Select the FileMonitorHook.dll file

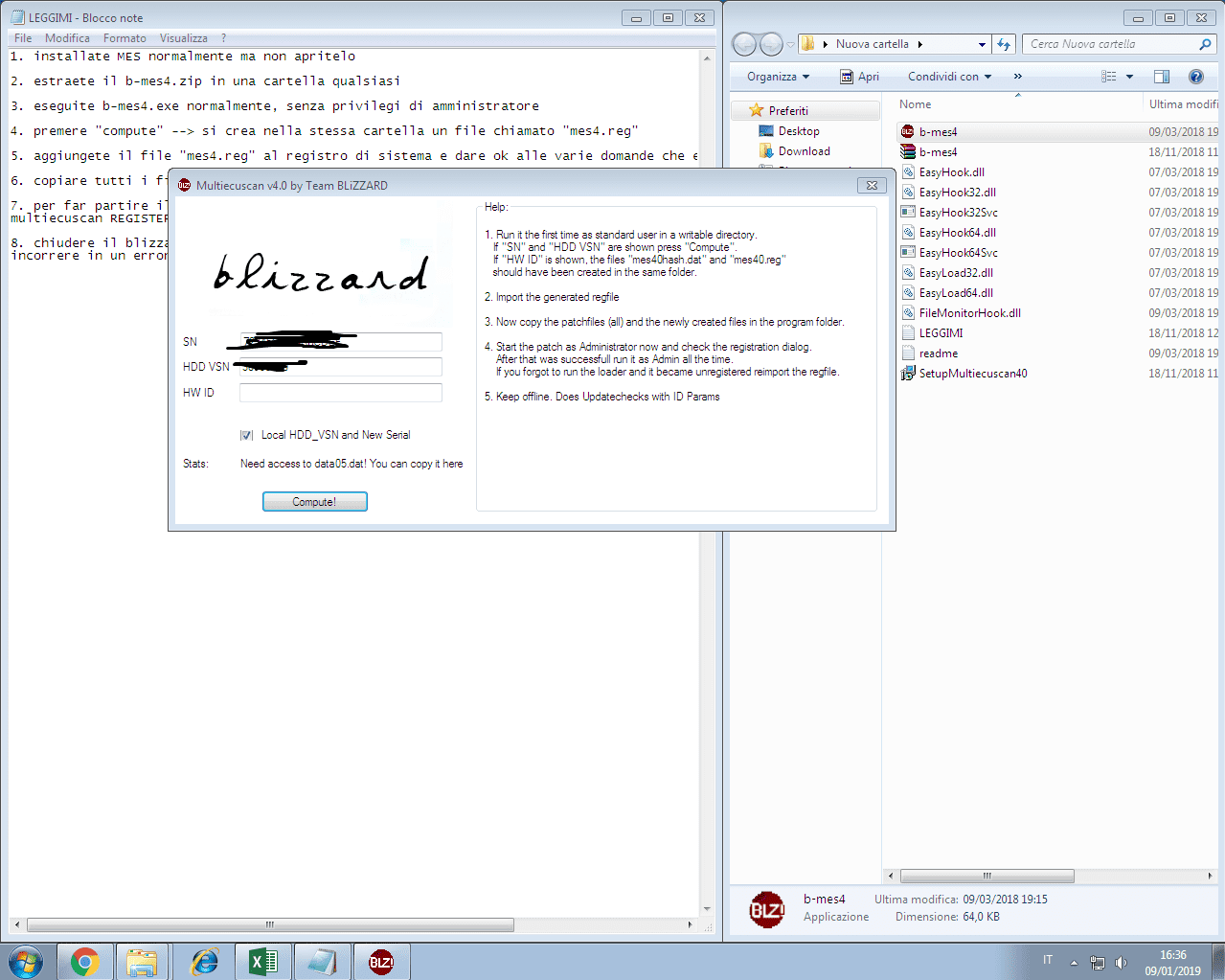tap(969, 313)
